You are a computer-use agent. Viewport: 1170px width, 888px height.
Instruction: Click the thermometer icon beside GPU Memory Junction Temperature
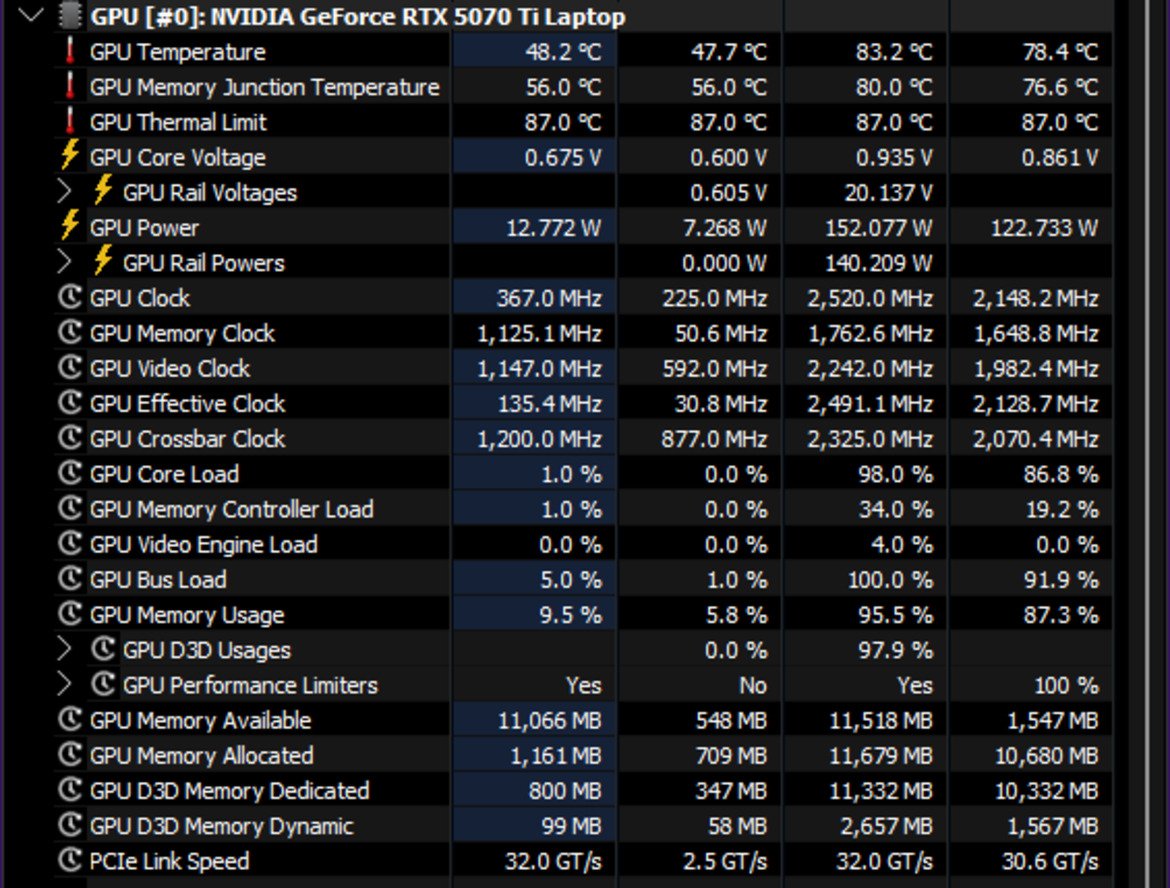click(x=69, y=87)
